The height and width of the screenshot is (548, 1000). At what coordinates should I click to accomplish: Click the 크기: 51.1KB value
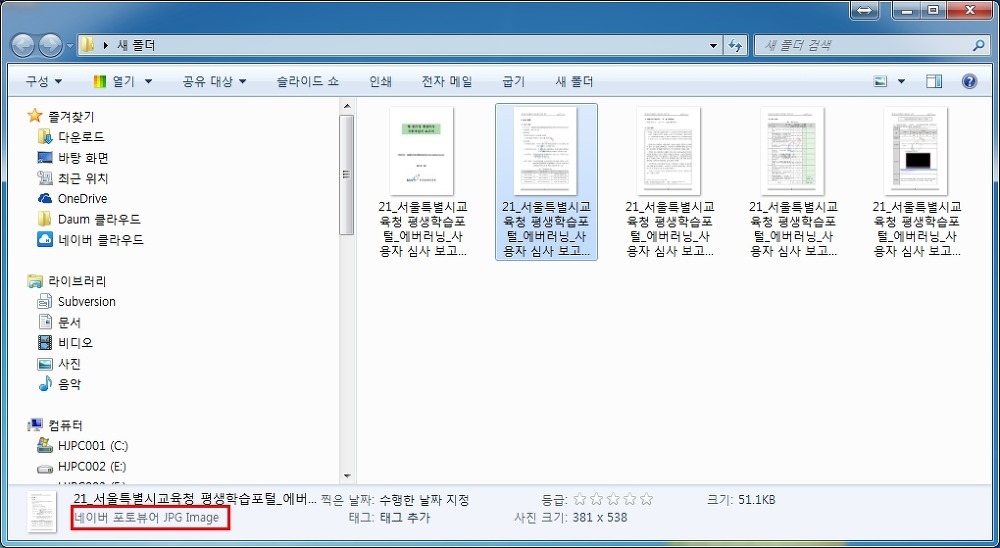756,500
